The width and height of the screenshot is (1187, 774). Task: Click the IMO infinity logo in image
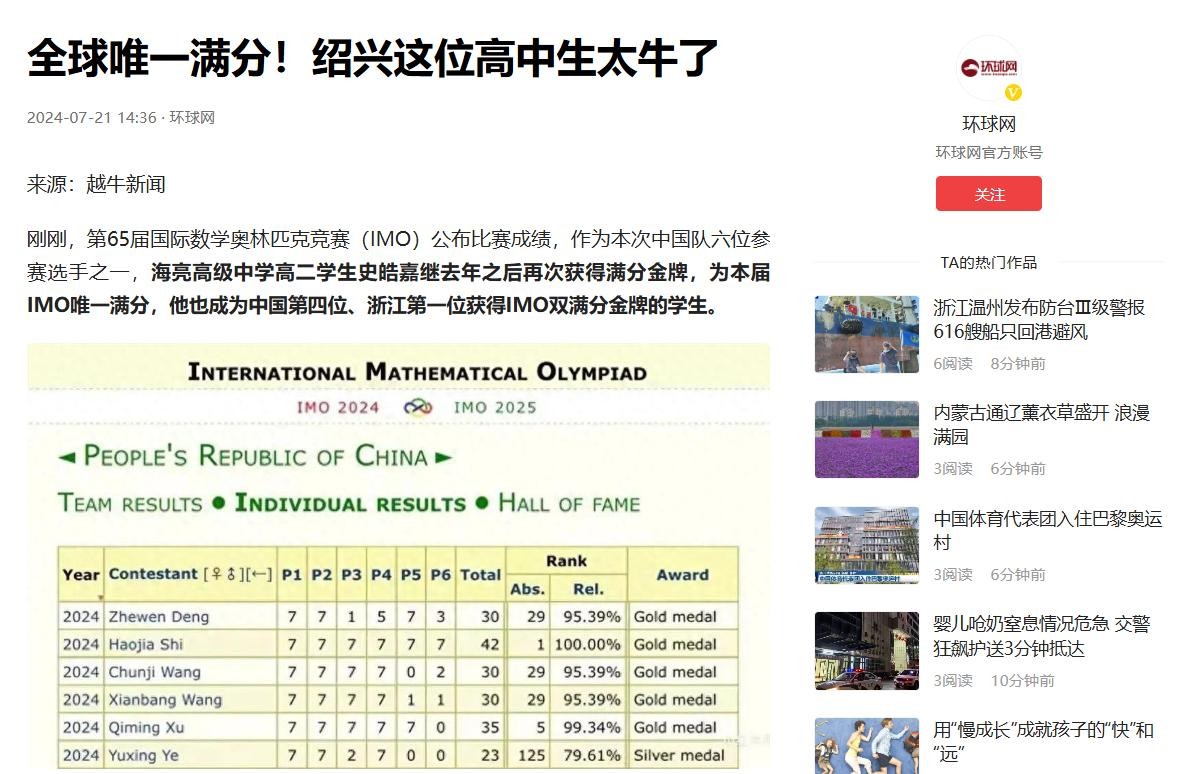tap(417, 407)
